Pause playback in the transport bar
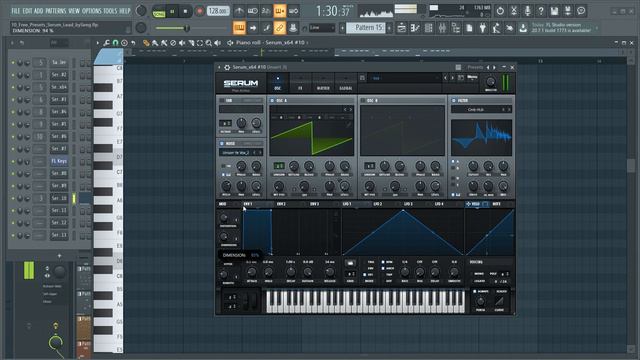Screen dimensions: 640x360 pyautogui.click(x=172, y=11)
